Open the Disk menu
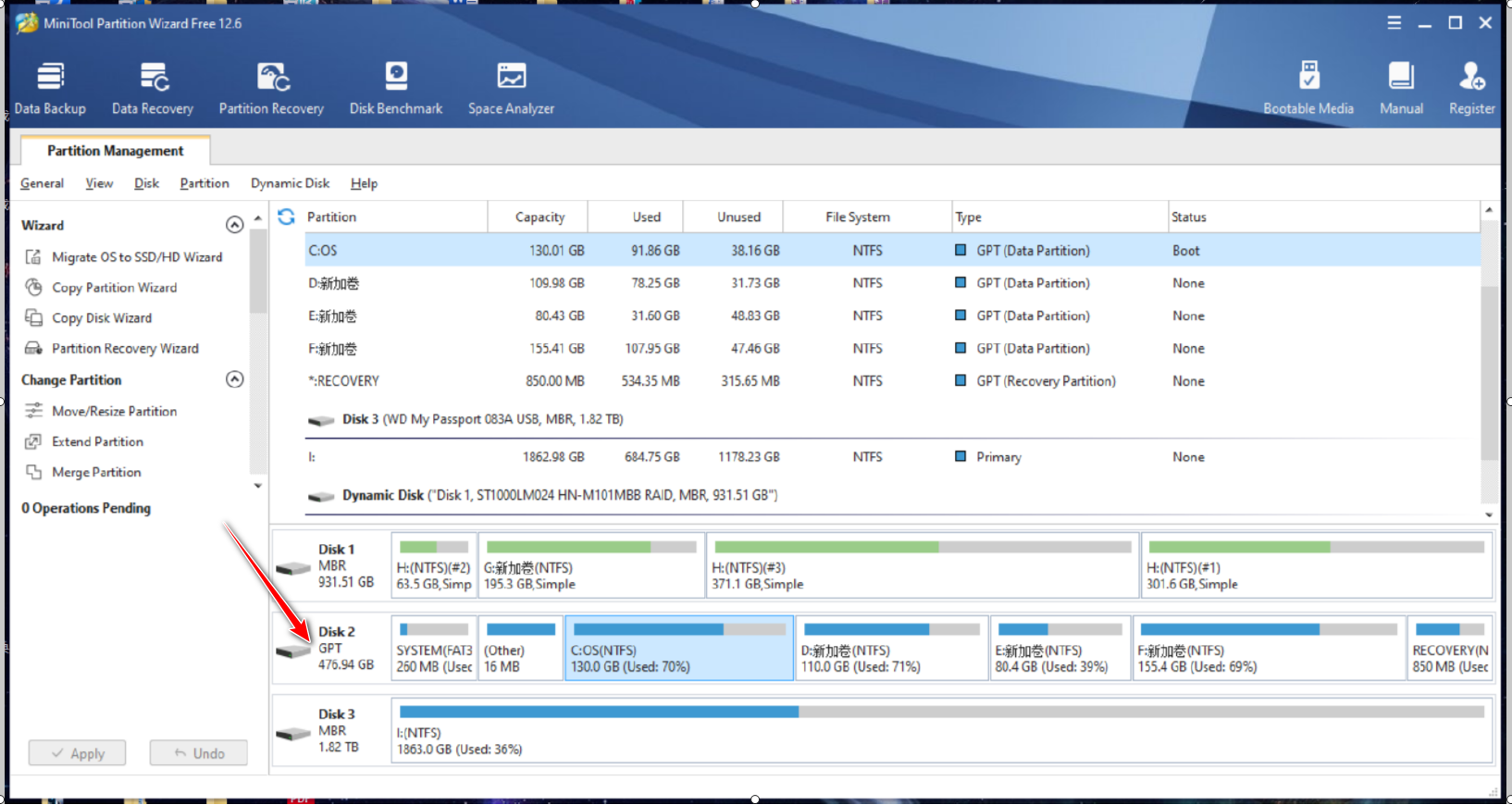Viewport: 1512px width, 805px height. (146, 183)
